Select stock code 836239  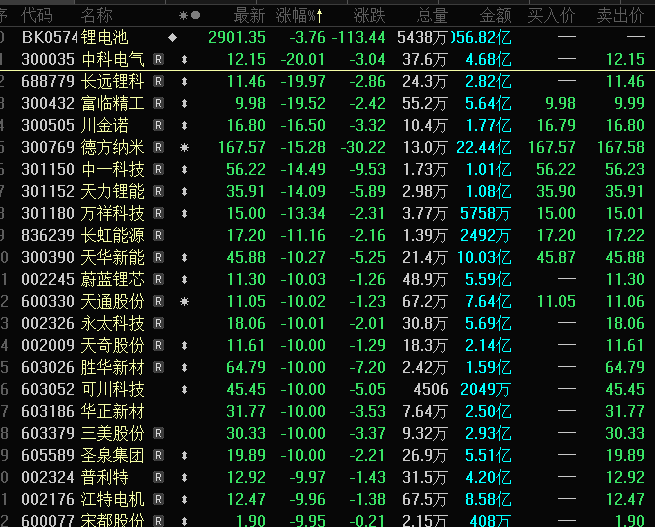coord(48,236)
